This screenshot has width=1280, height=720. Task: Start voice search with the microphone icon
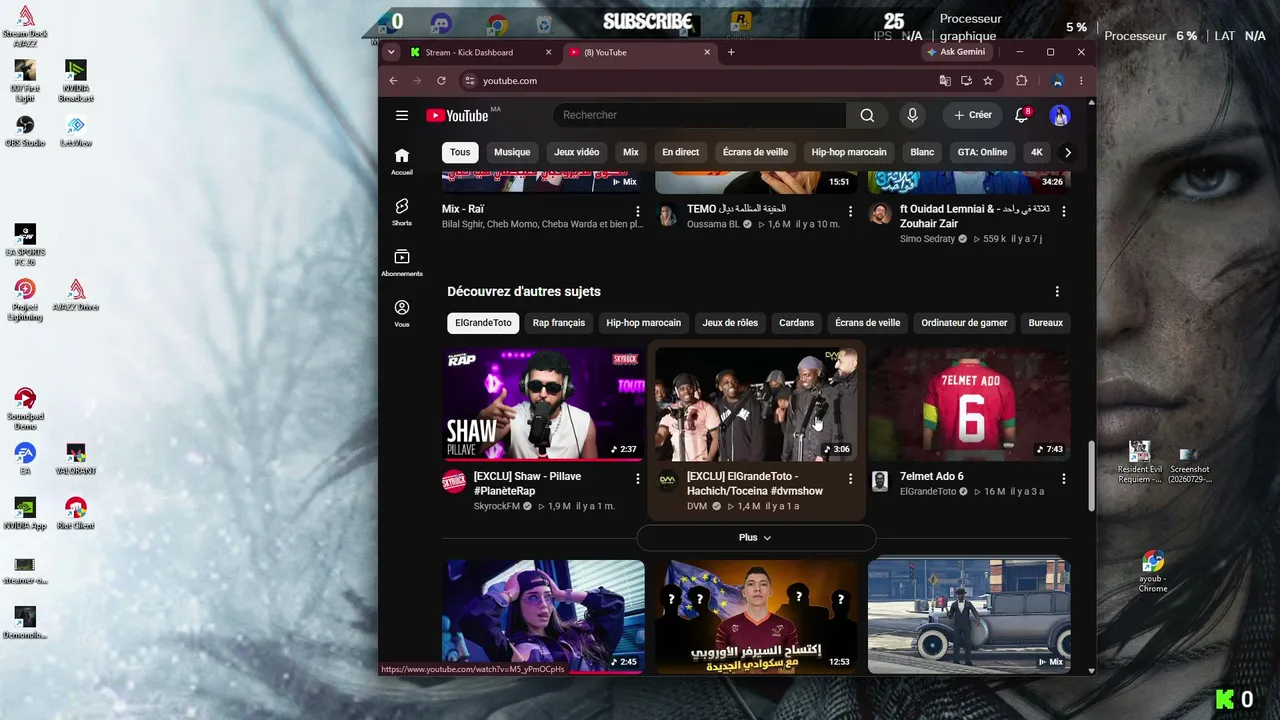pyautogui.click(x=912, y=115)
